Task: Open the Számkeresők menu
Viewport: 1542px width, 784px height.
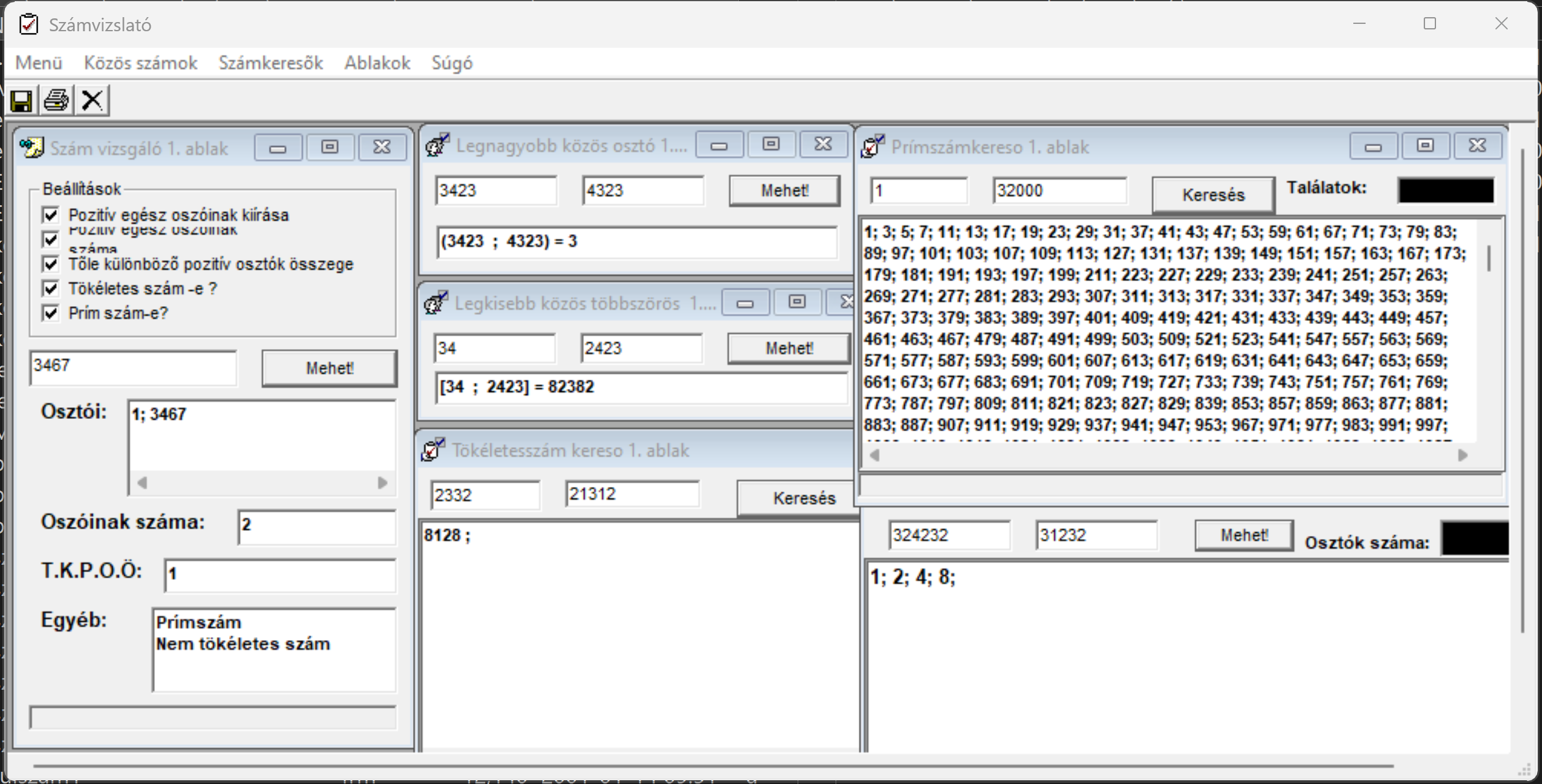Action: [270, 63]
